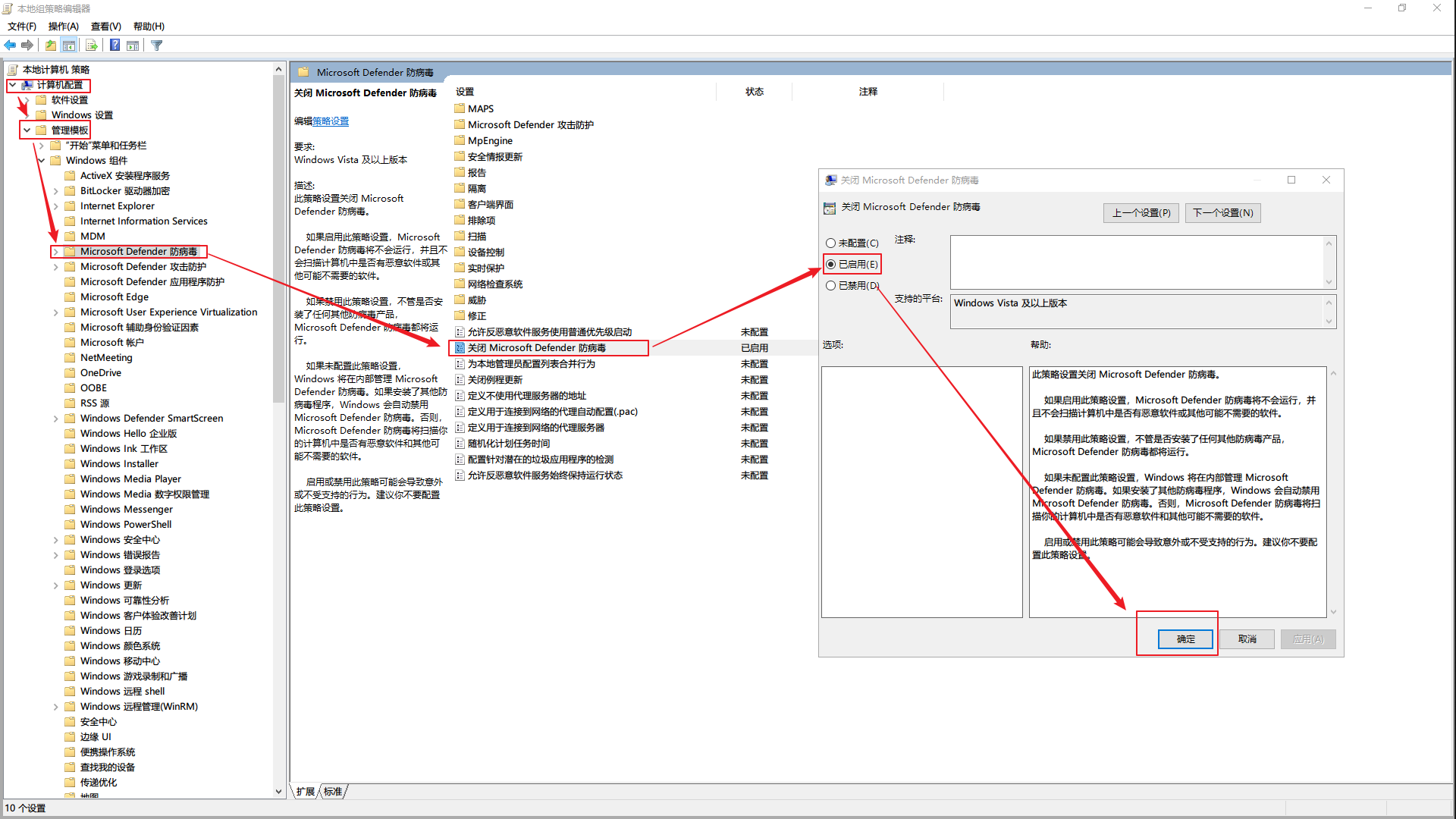
Task: Click the tree pane scroll up arrow
Action: (x=279, y=69)
